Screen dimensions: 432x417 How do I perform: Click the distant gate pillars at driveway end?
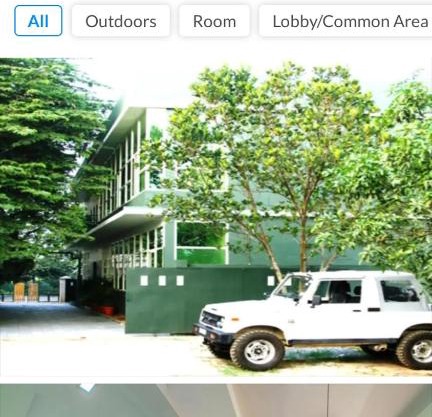(x=26, y=291)
